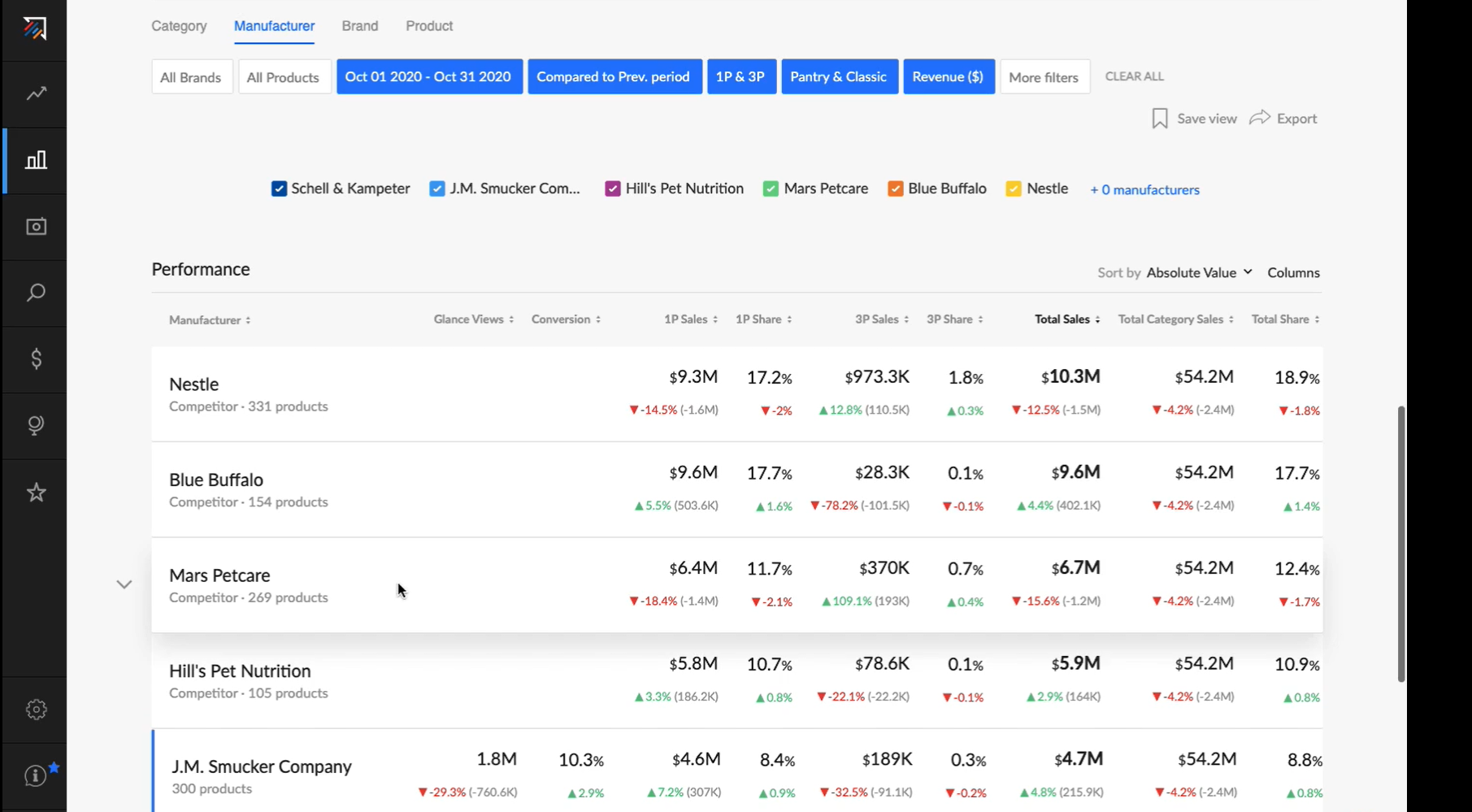1472x812 pixels.
Task: Open the star favorites sidebar icon
Action: tap(36, 492)
